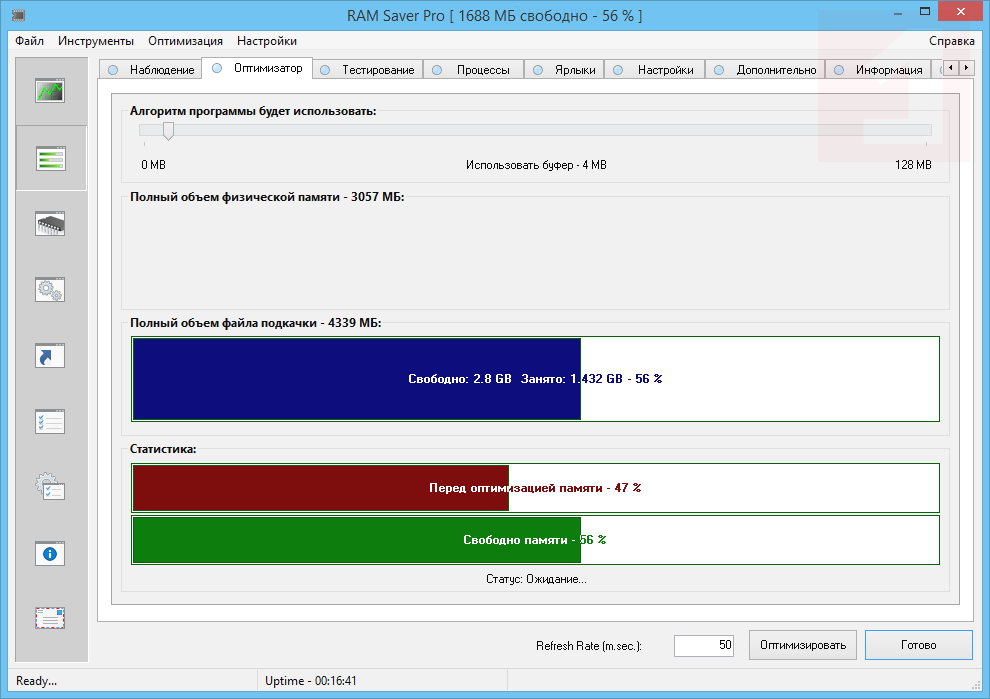Click the Refresh Rate input field
The image size is (990, 699).
(703, 645)
